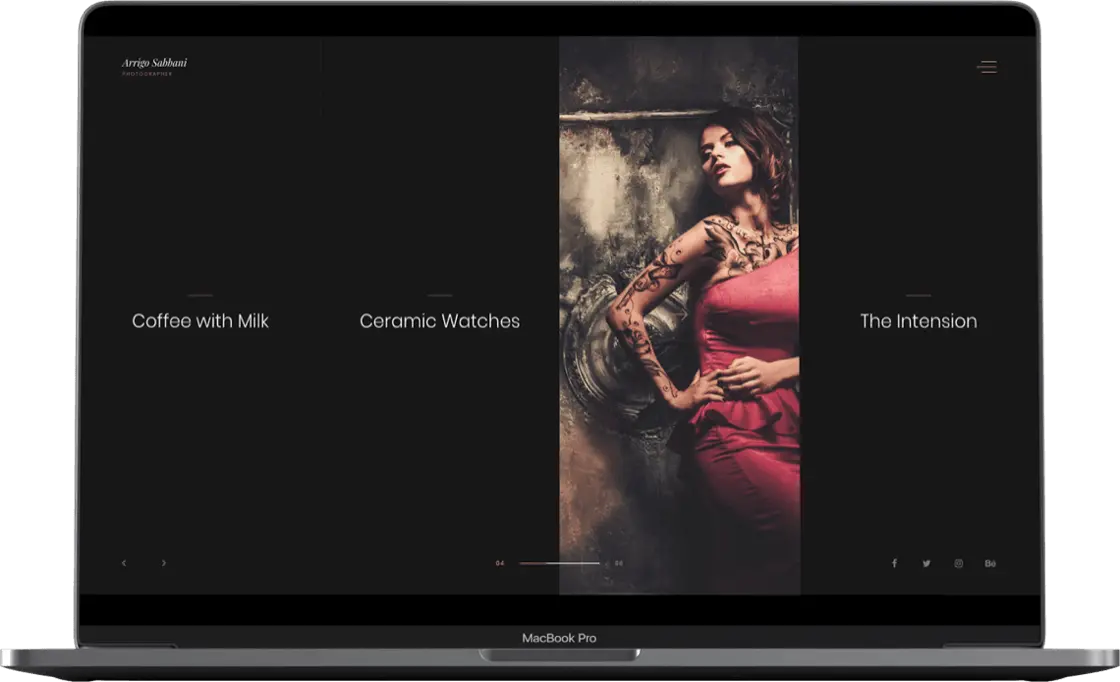Open the Facebook social icon

coord(894,563)
